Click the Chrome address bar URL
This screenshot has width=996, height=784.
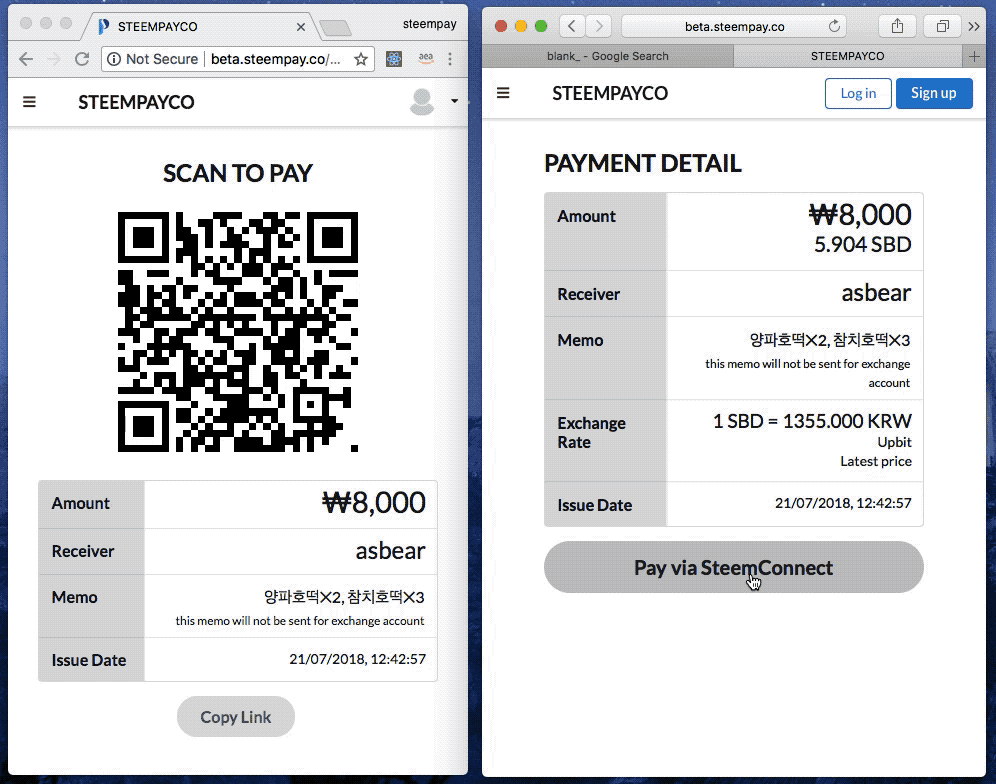tap(276, 59)
